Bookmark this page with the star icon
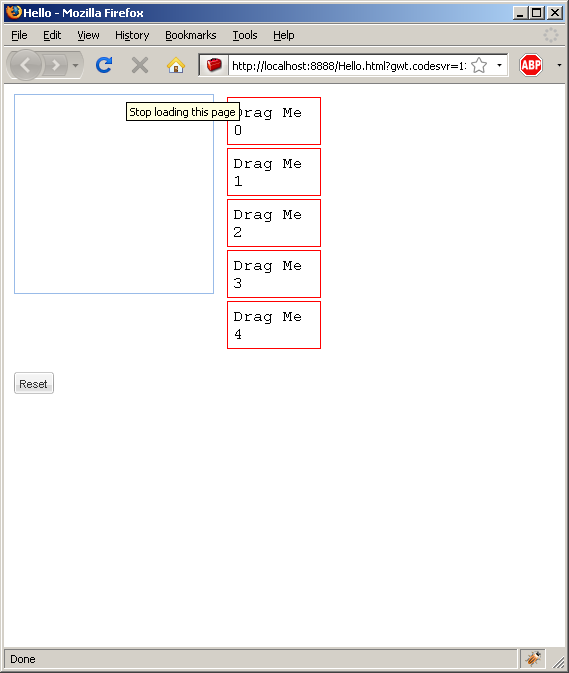The width and height of the screenshot is (569, 673). click(x=479, y=66)
